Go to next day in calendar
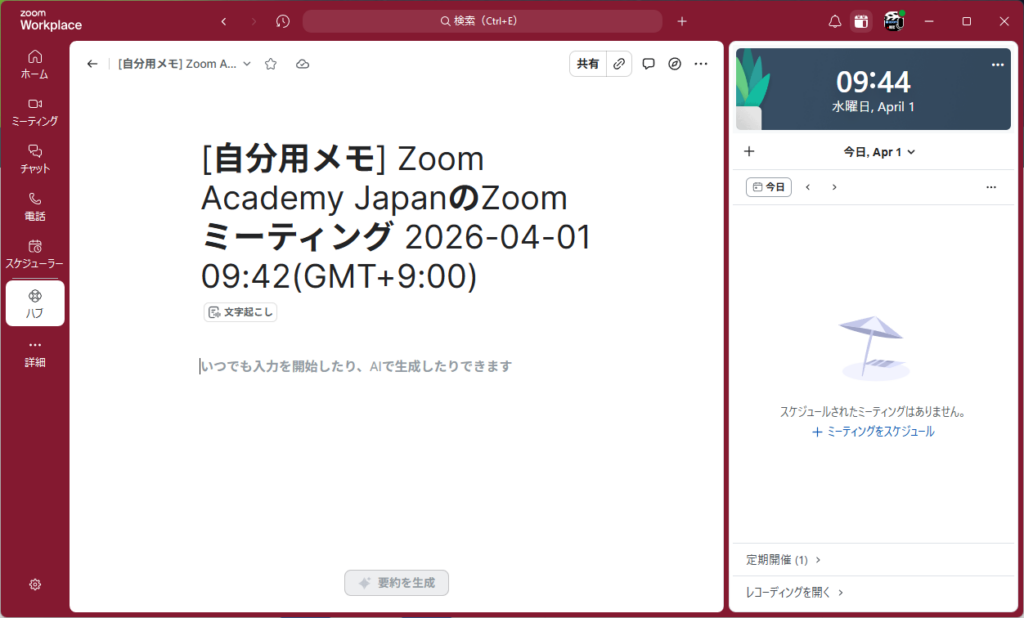 [x=835, y=187]
